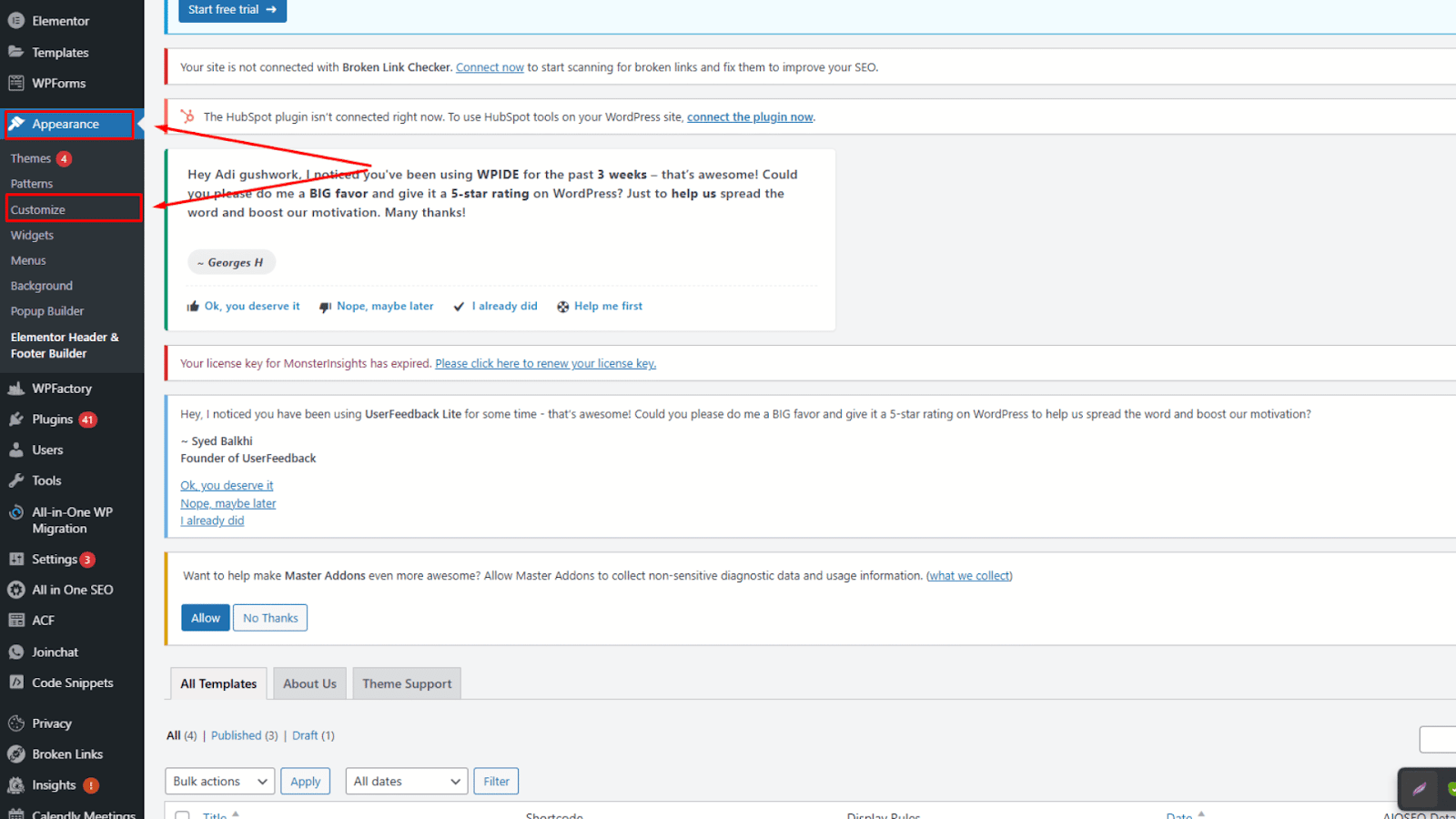Screen dimensions: 1456x819
Task: Filter templates by Published (3)
Action: 244,735
